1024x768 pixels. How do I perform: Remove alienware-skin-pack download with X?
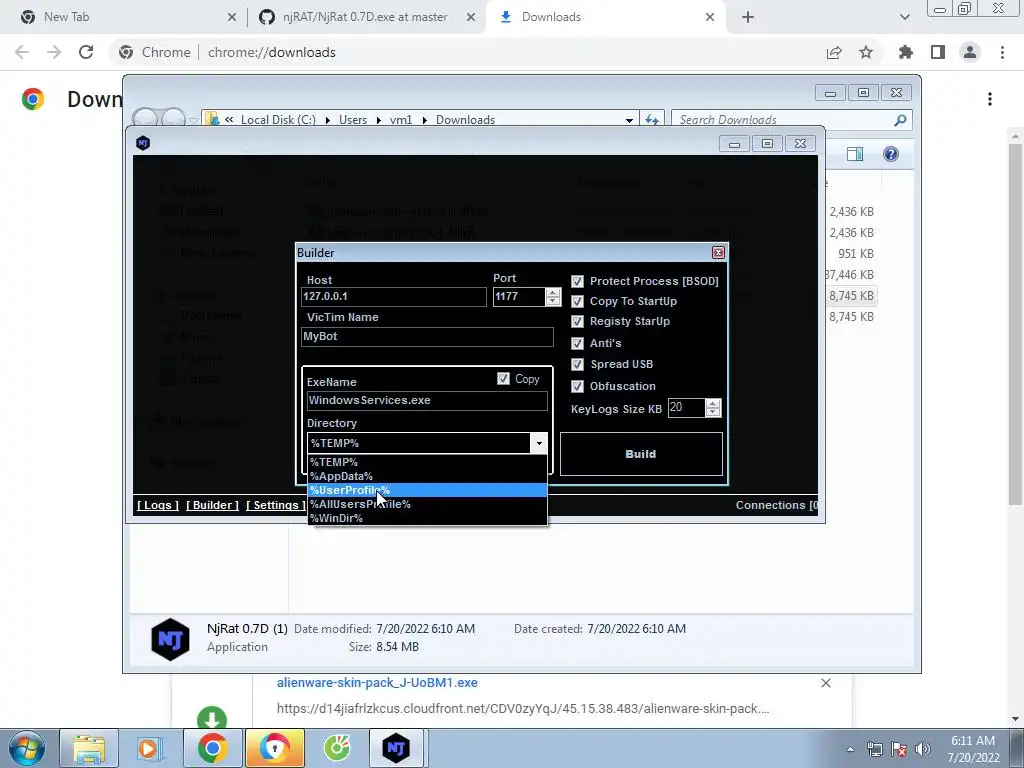825,682
